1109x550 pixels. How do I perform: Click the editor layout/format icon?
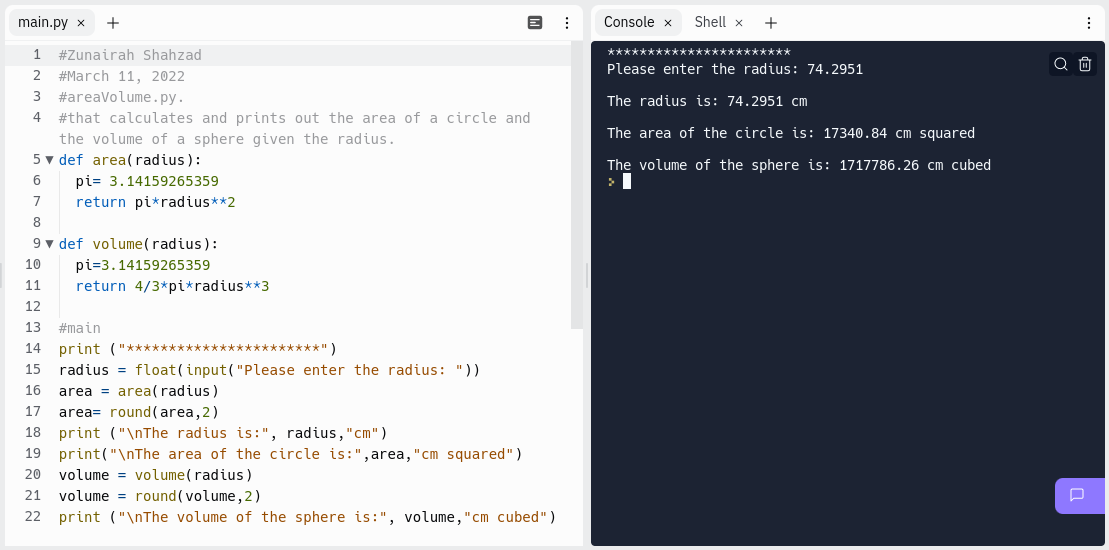click(x=535, y=23)
